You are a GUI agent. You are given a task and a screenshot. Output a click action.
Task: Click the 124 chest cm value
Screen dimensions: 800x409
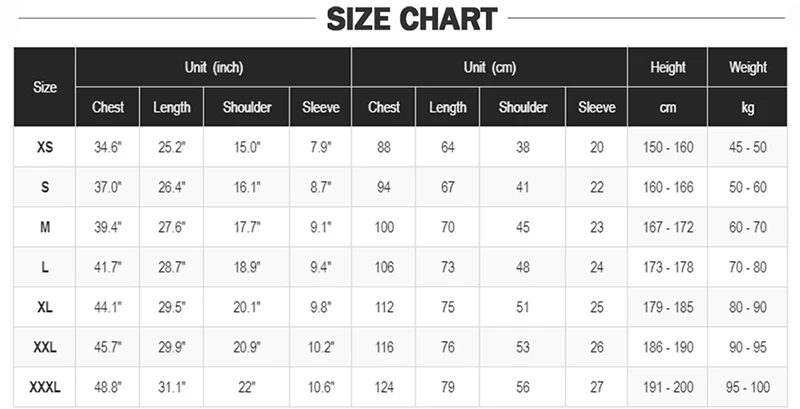pyautogui.click(x=384, y=387)
